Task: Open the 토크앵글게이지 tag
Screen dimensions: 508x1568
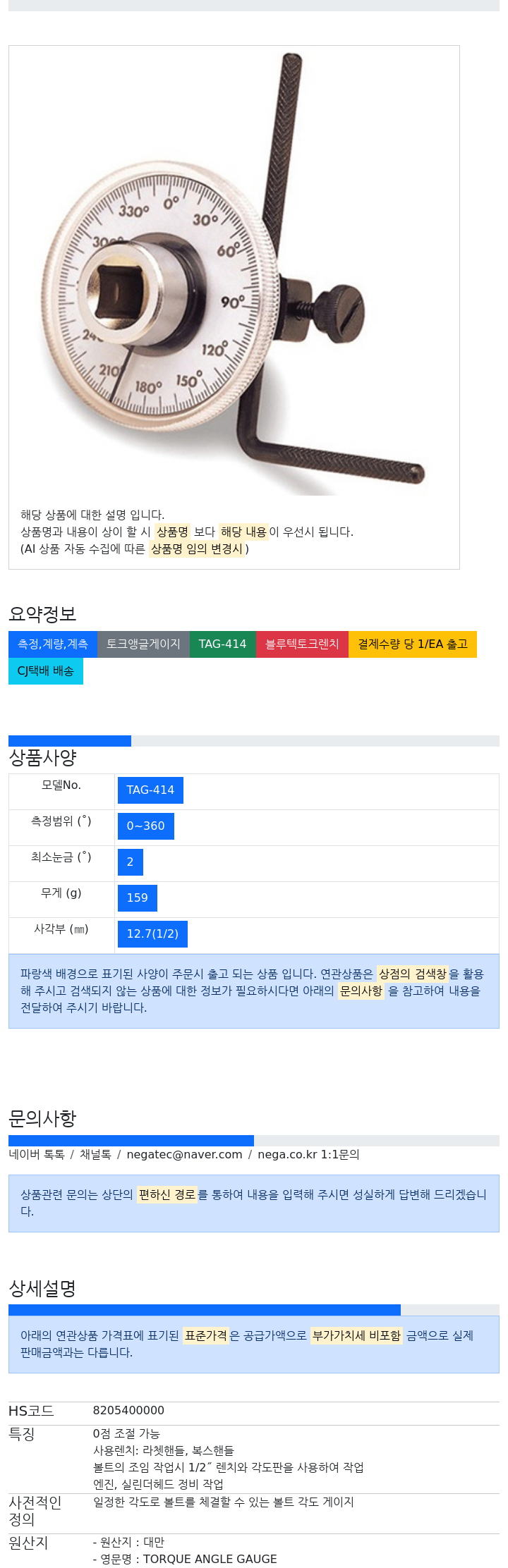Action: [143, 644]
